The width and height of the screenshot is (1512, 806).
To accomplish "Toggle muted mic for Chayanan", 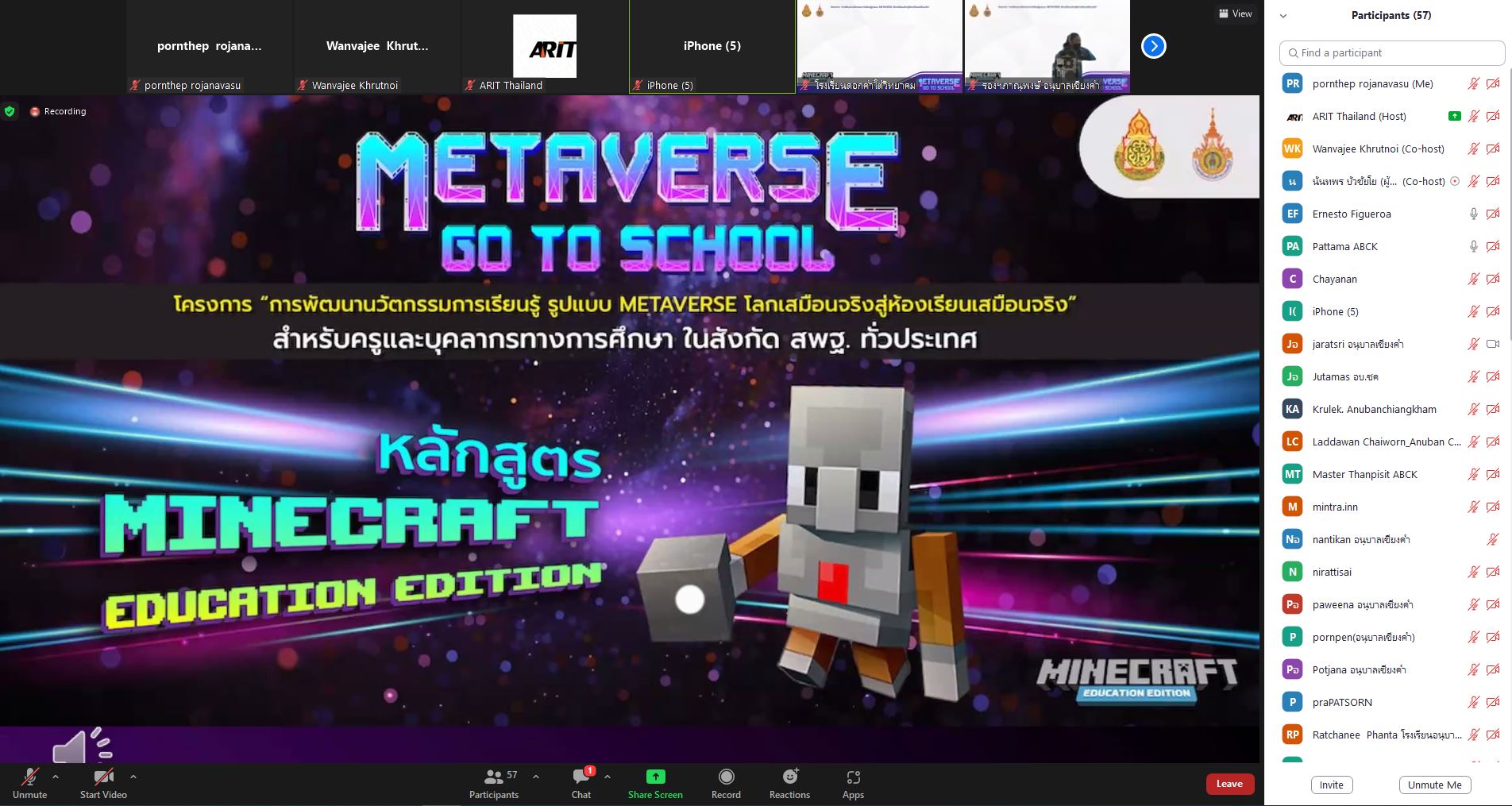I will pos(1474,279).
